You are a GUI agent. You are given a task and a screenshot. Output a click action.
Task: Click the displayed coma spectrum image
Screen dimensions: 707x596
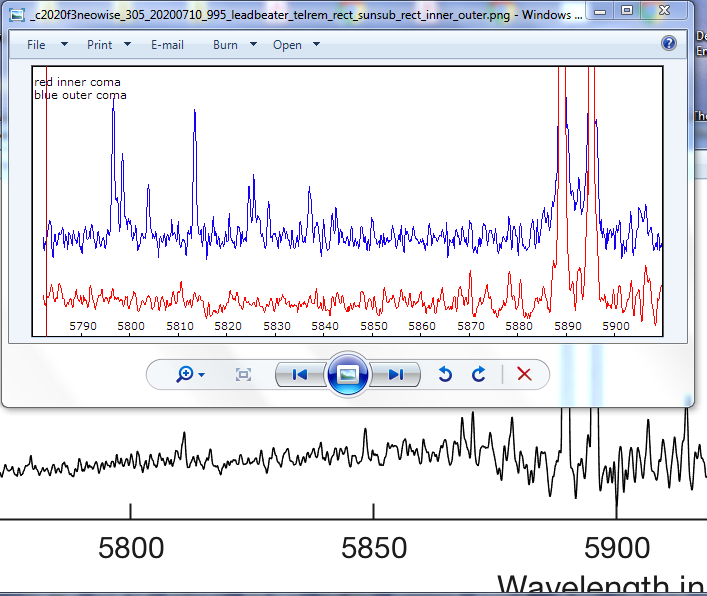click(348, 200)
